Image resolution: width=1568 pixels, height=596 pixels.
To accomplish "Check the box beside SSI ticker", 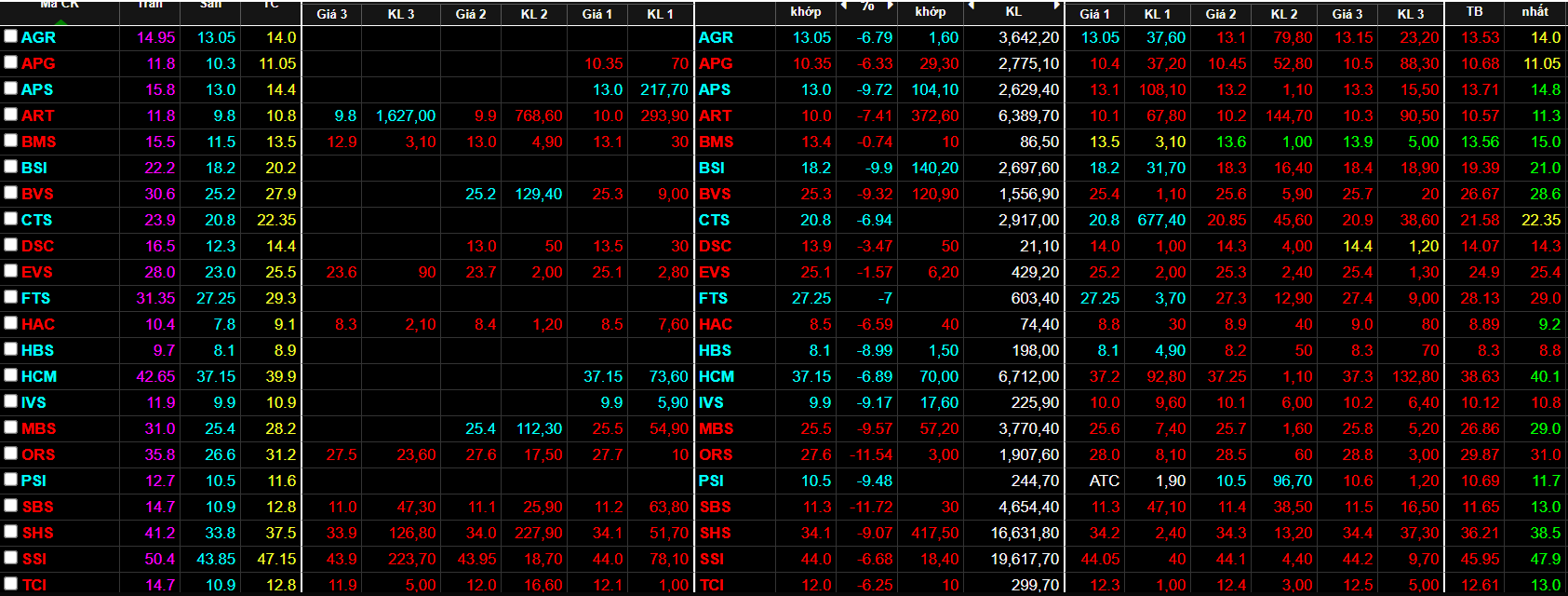I will click(x=10, y=558).
